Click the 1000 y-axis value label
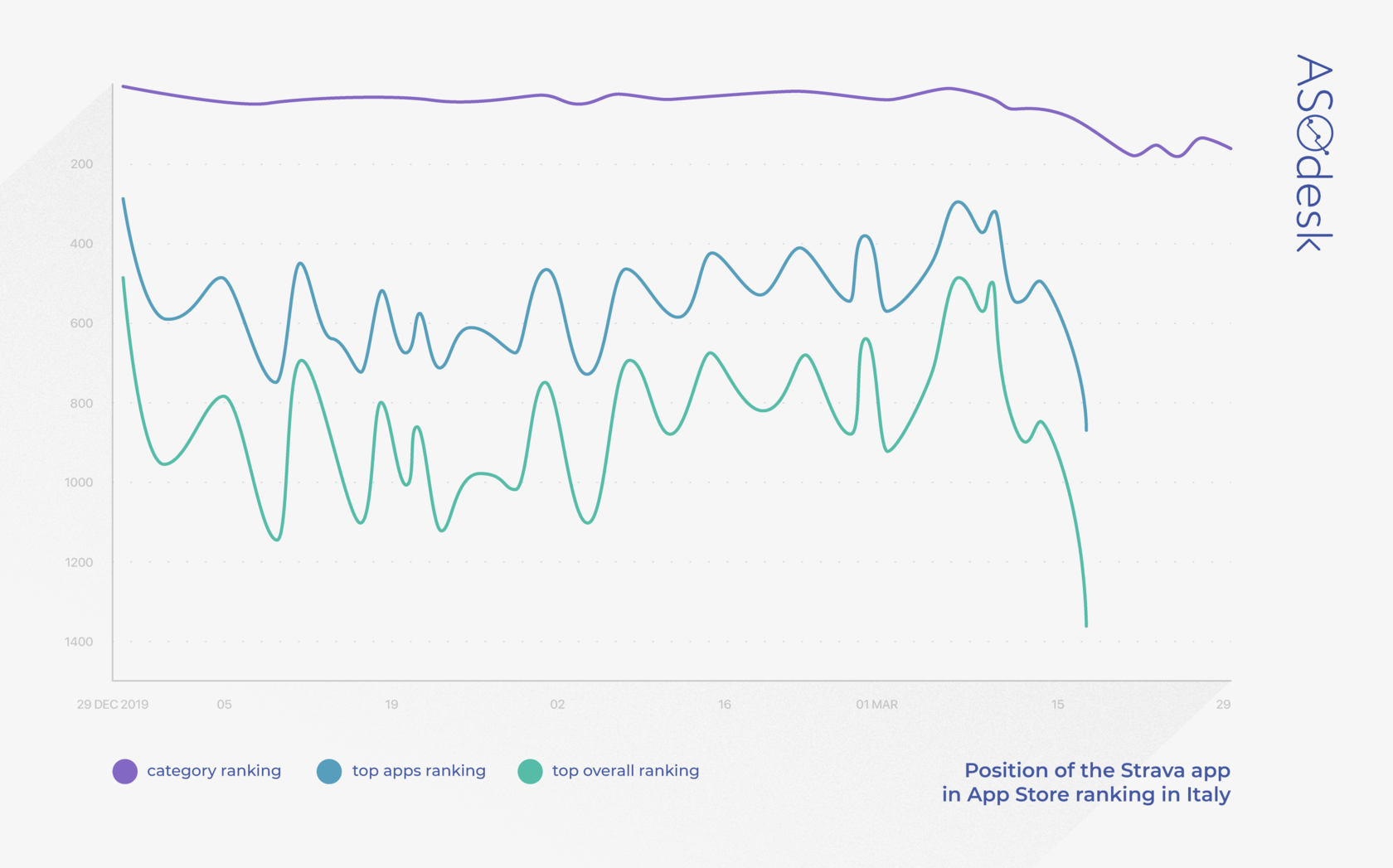1393x868 pixels. (79, 482)
